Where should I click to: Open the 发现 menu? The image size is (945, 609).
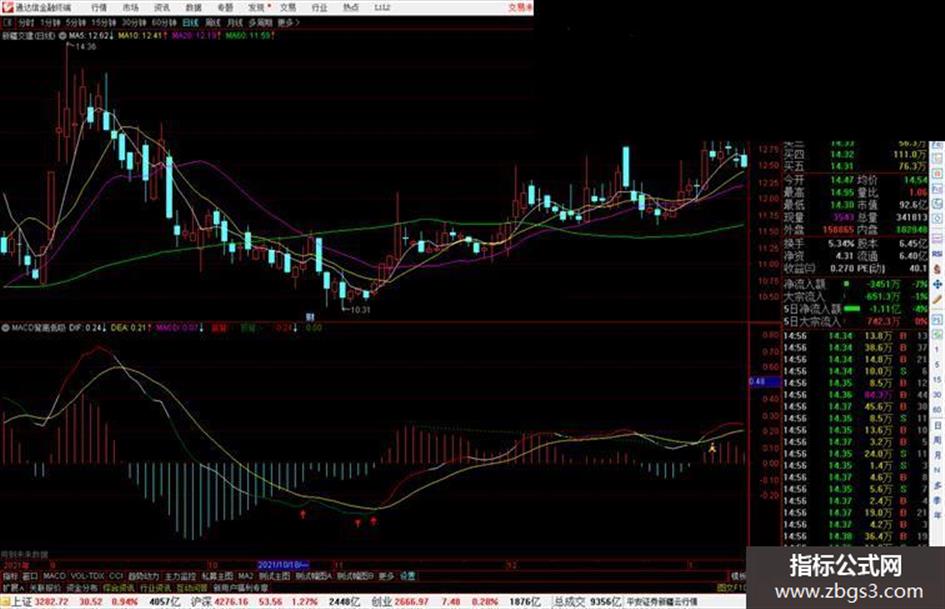point(257,8)
